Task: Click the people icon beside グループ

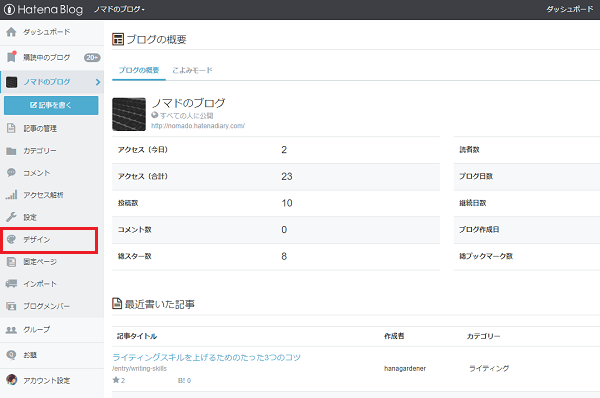Action: point(11,329)
